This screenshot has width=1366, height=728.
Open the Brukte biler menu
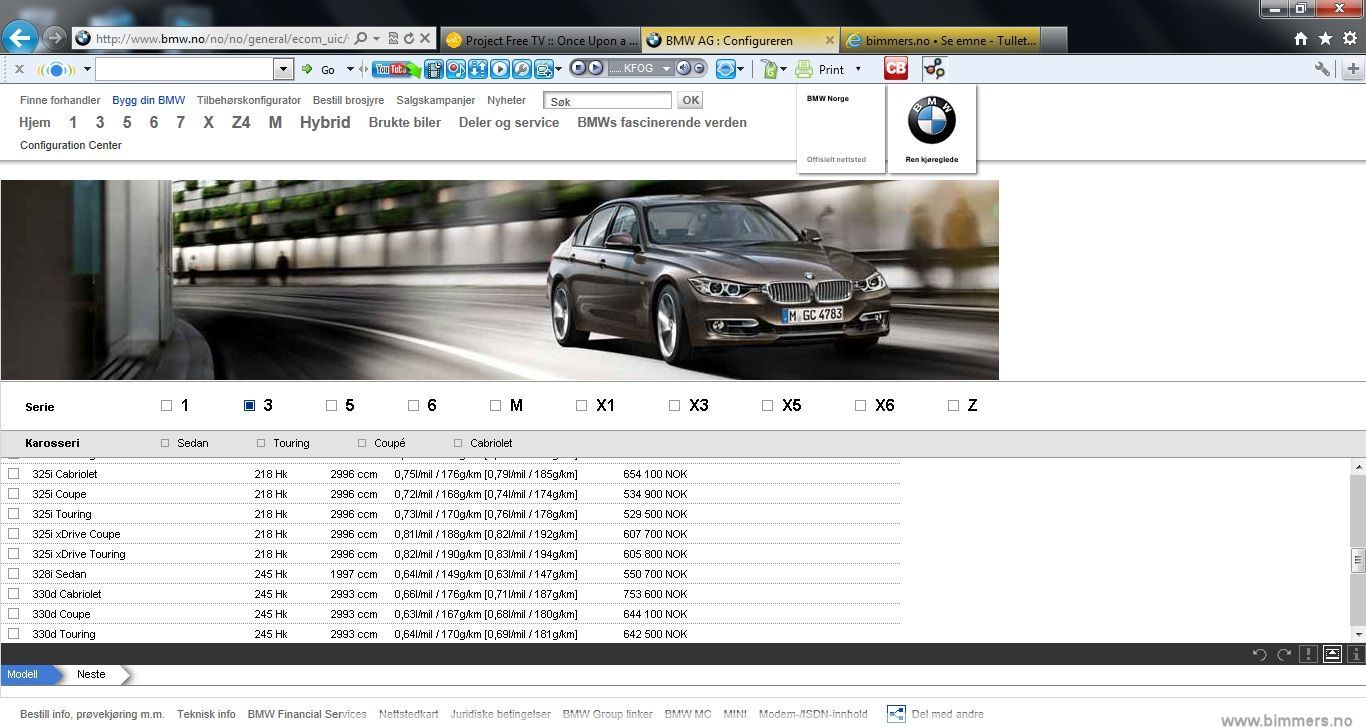tap(405, 122)
